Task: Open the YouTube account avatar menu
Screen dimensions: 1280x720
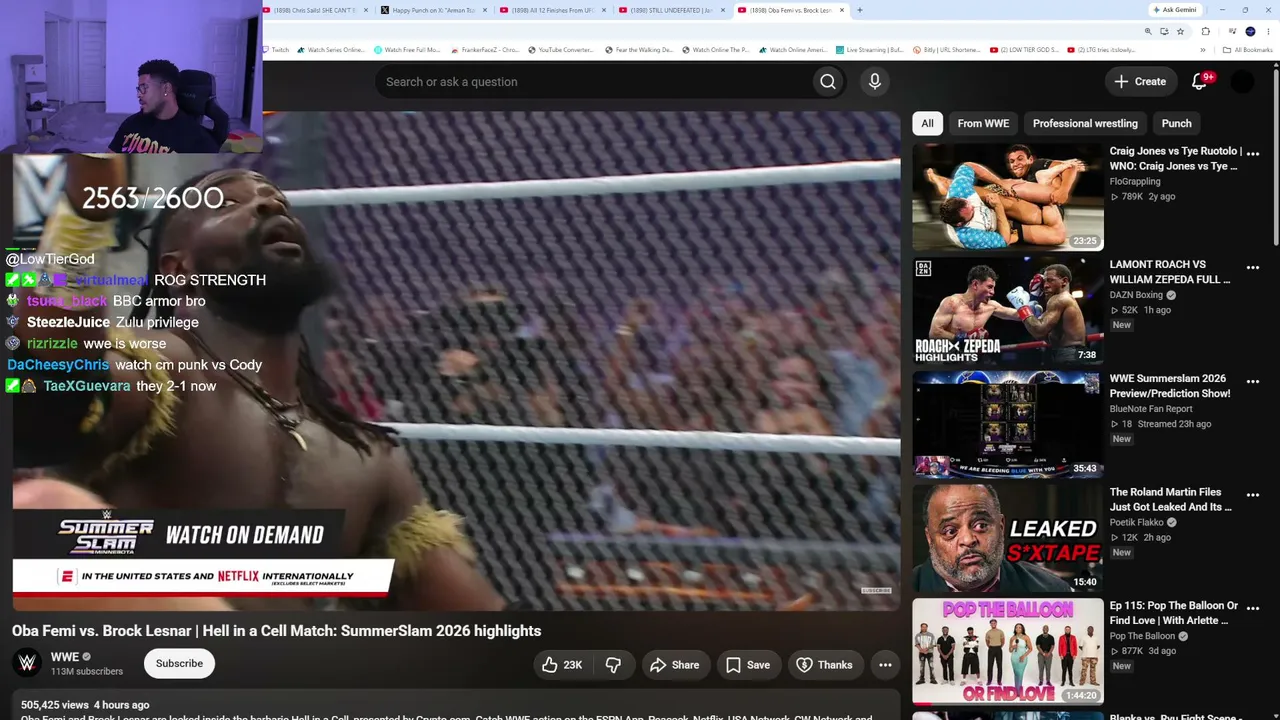Action: [x=1242, y=82]
